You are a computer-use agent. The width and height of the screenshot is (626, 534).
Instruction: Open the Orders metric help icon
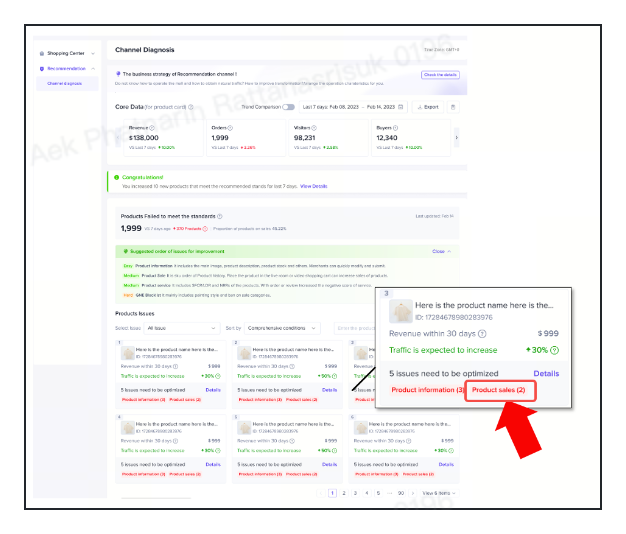tap(230, 128)
